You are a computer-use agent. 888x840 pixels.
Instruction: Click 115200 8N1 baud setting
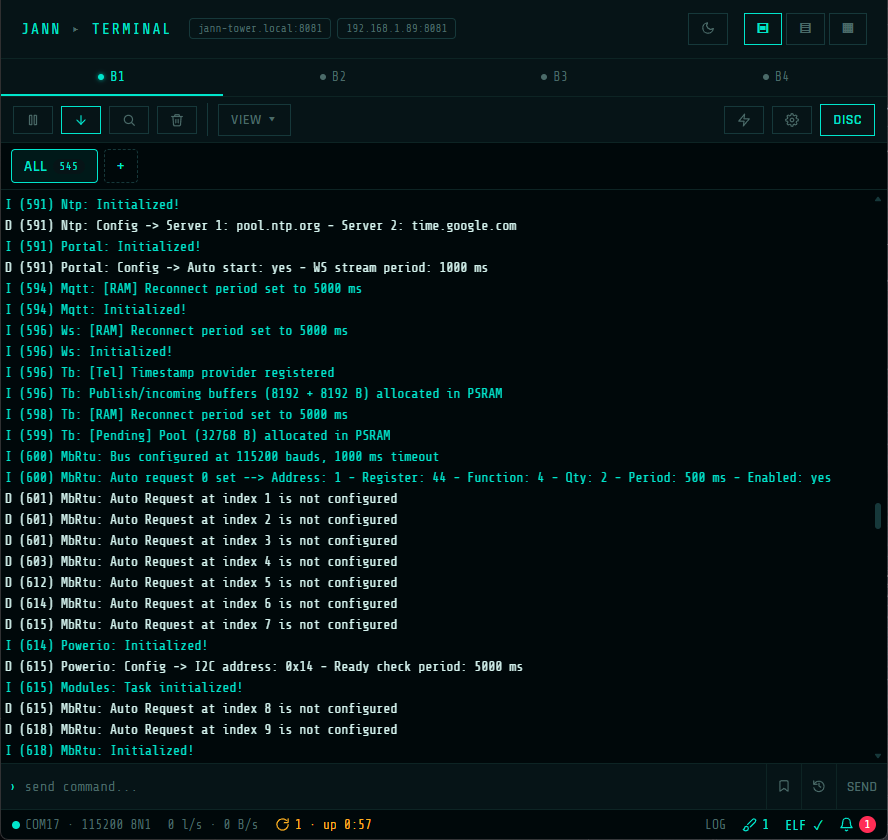[116, 825]
